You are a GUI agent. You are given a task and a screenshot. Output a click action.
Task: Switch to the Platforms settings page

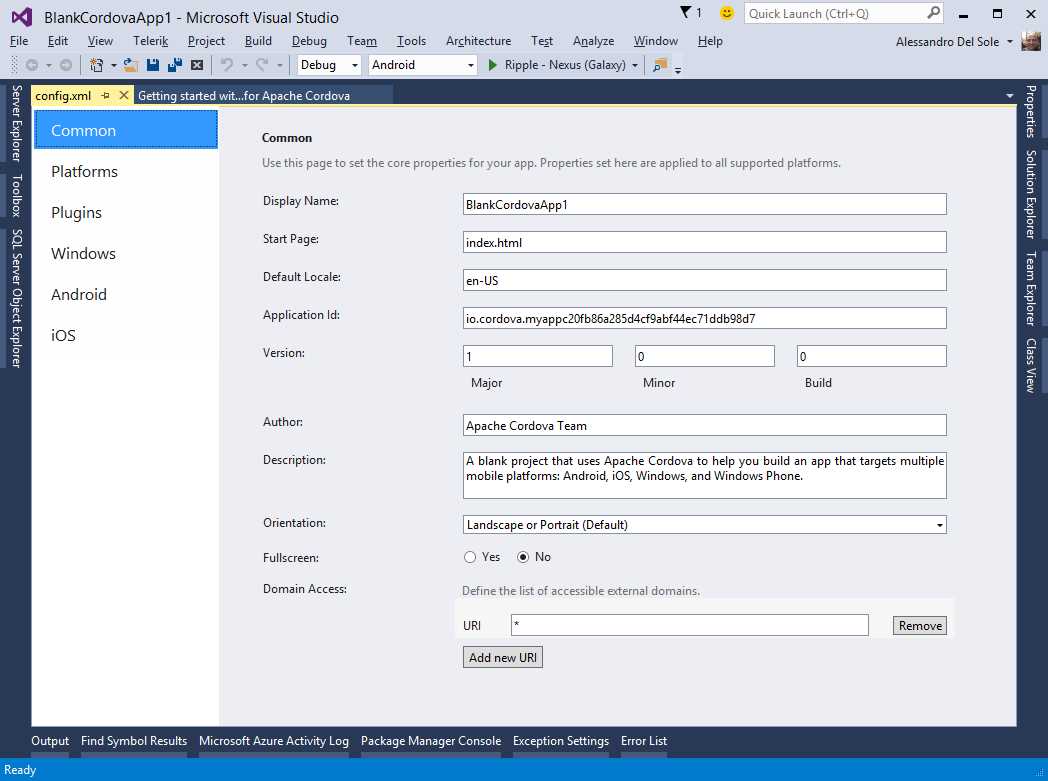point(84,171)
